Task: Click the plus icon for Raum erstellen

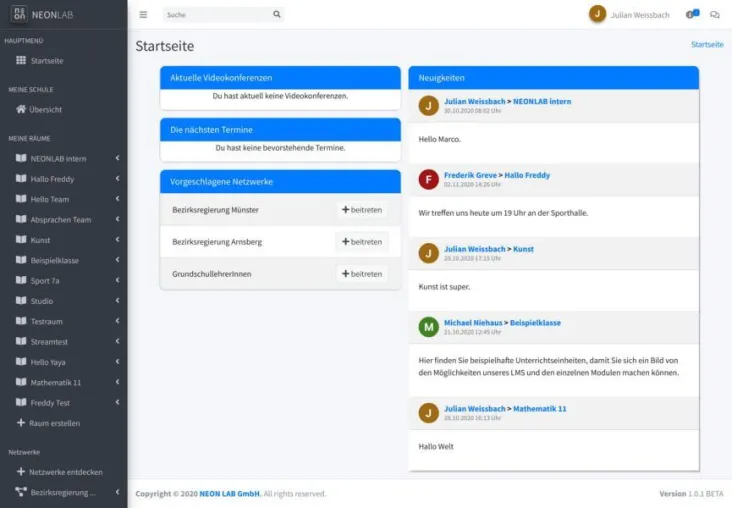Action: click(x=21, y=423)
